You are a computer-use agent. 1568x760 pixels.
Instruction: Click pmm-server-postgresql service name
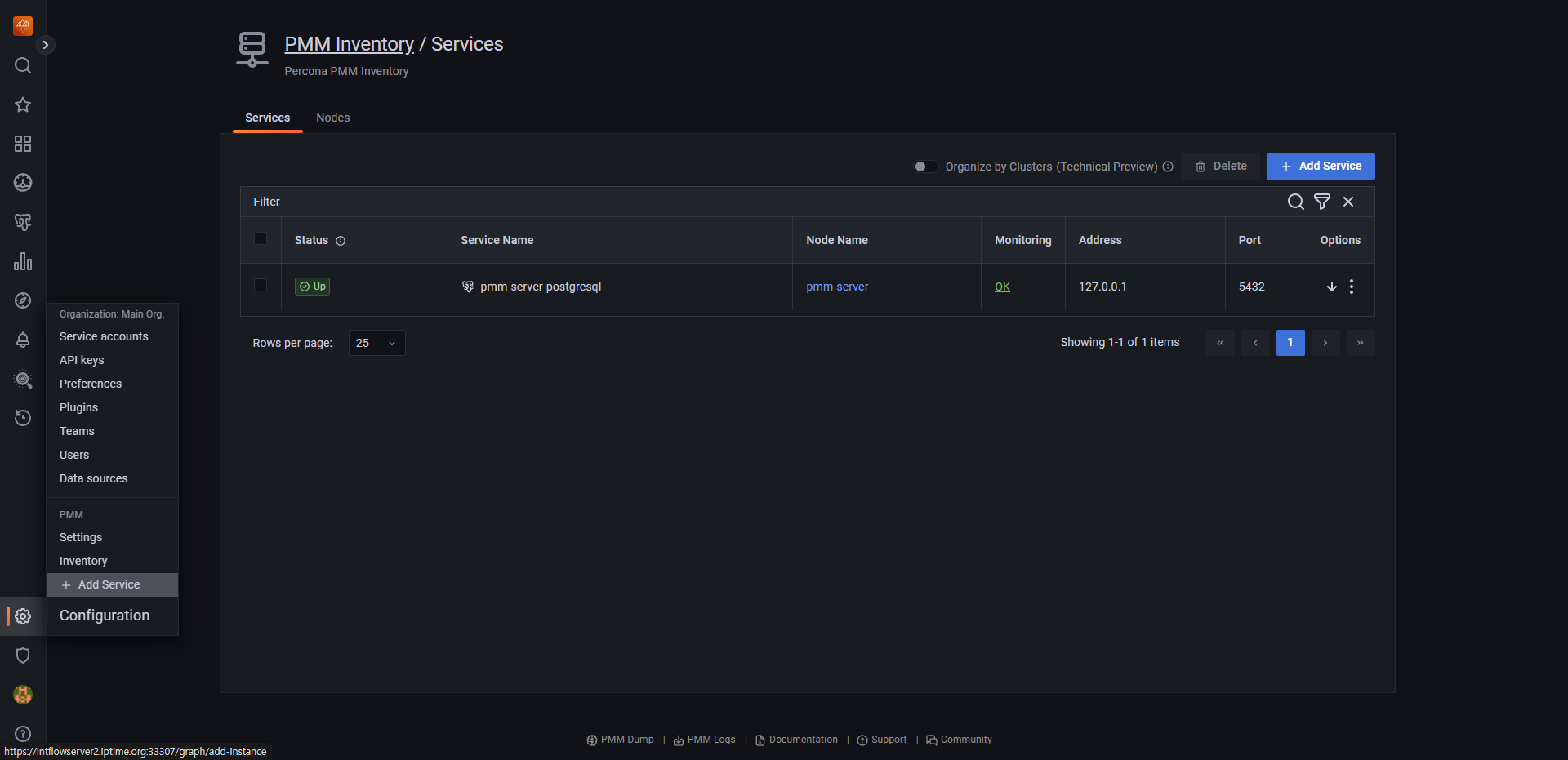[x=541, y=287]
